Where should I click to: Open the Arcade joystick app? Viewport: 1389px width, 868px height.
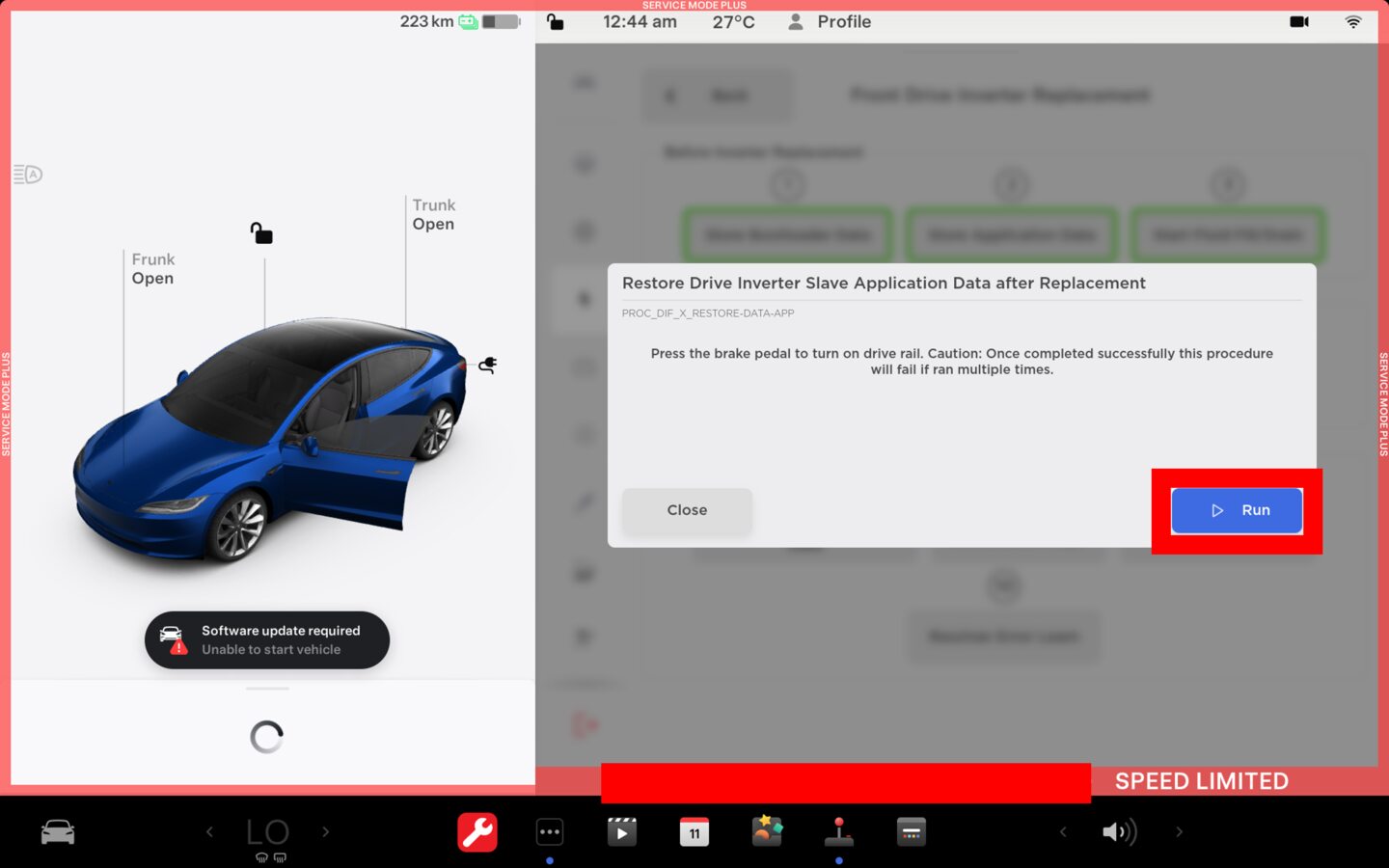tap(838, 832)
